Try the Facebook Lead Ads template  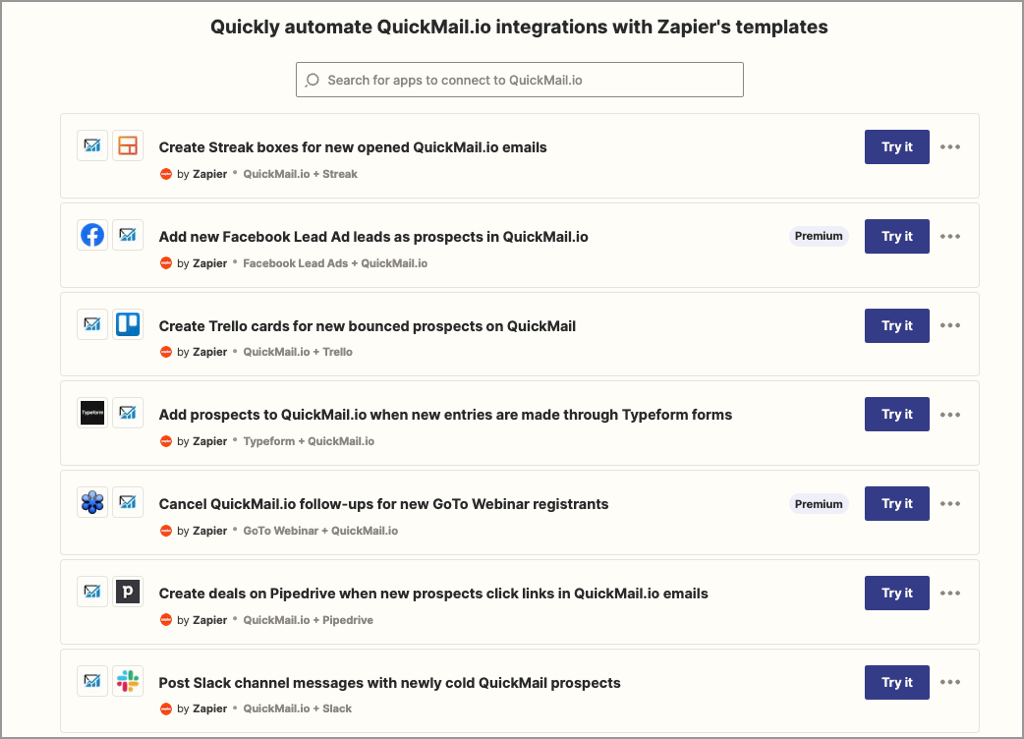click(x=897, y=236)
